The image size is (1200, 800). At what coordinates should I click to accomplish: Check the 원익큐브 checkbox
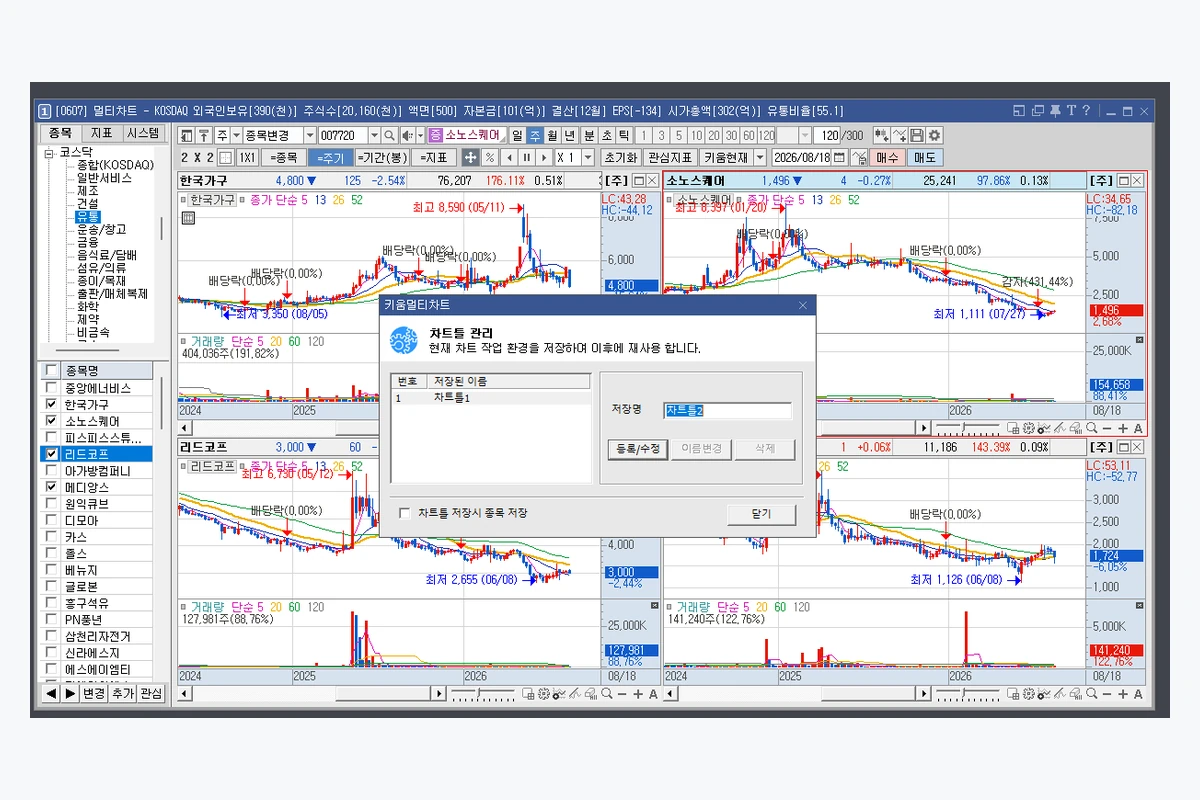click(x=51, y=504)
